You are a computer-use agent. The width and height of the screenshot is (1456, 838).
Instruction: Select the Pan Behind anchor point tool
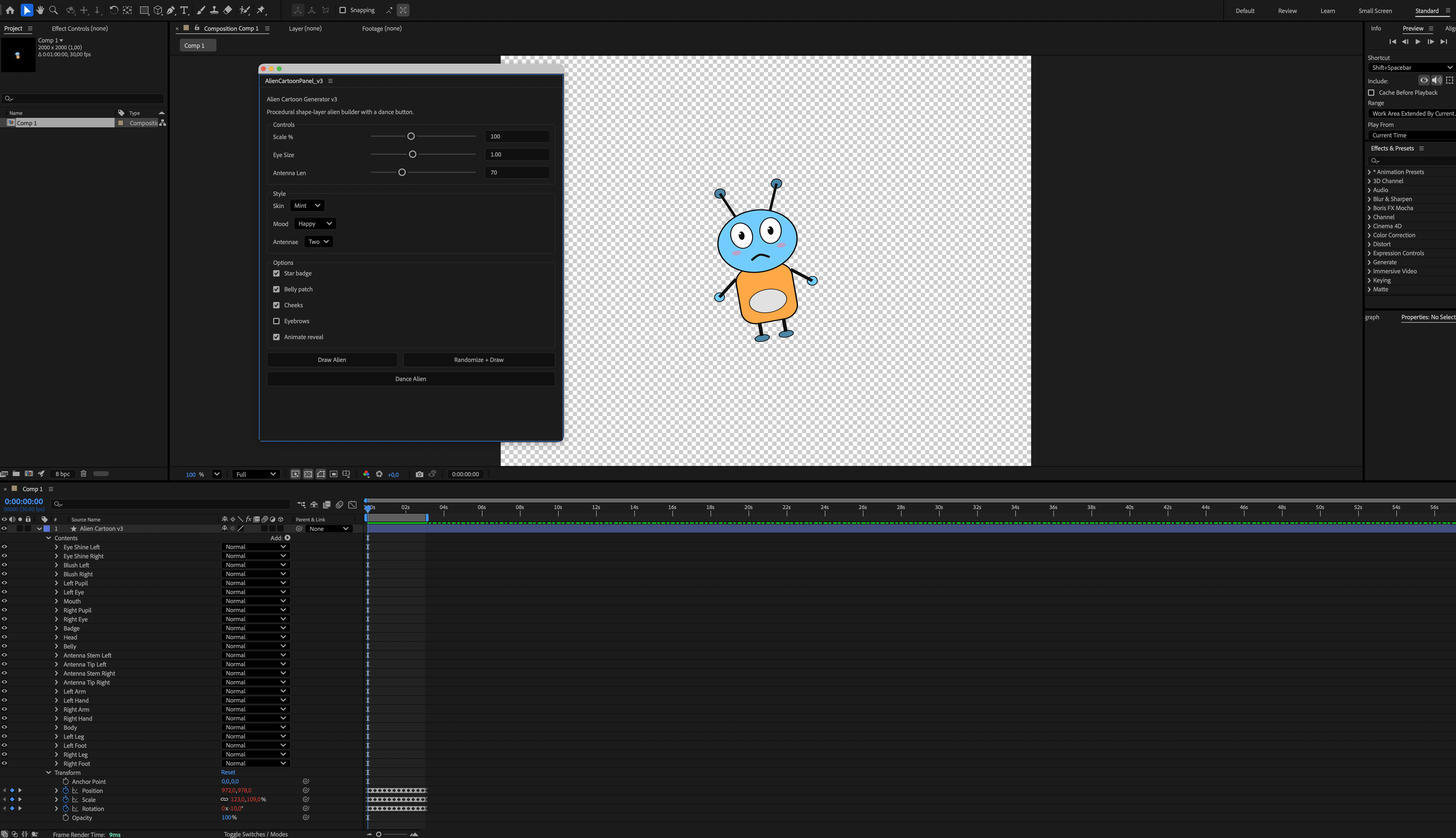click(128, 10)
